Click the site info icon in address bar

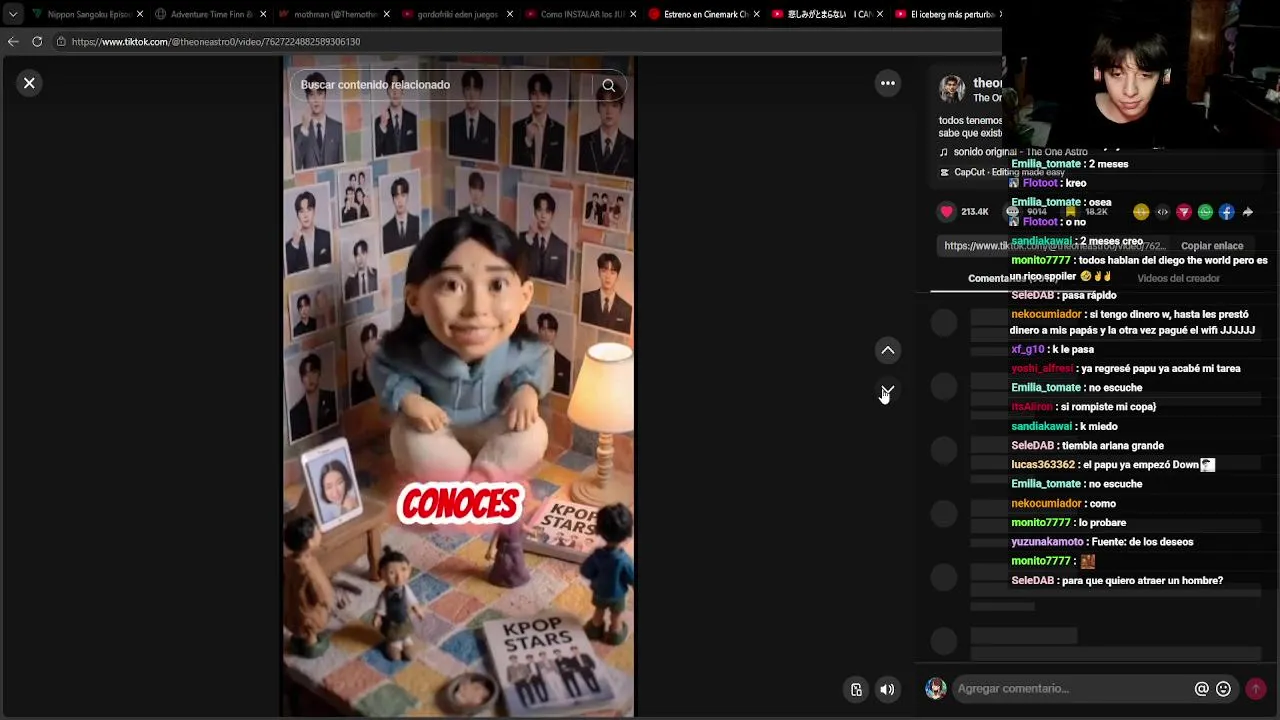pyautogui.click(x=61, y=41)
